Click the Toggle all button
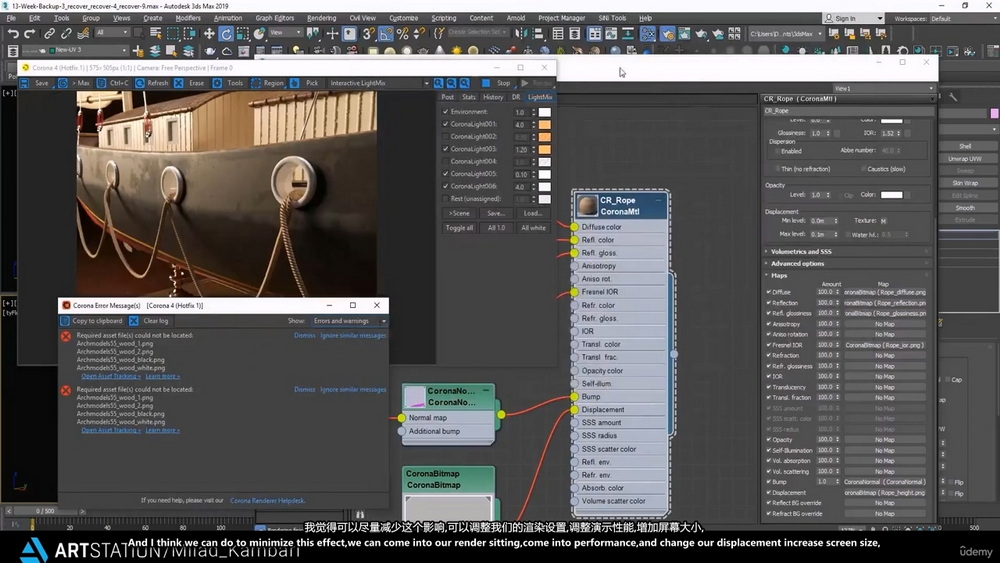The image size is (1000, 563). (459, 228)
